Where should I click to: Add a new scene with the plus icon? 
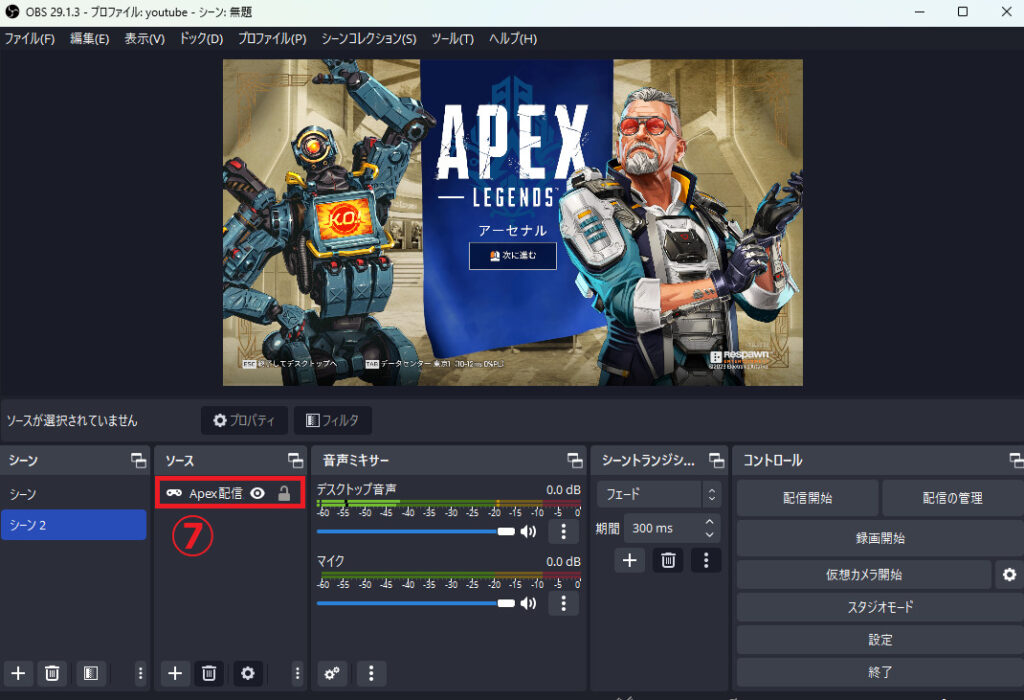point(18,673)
